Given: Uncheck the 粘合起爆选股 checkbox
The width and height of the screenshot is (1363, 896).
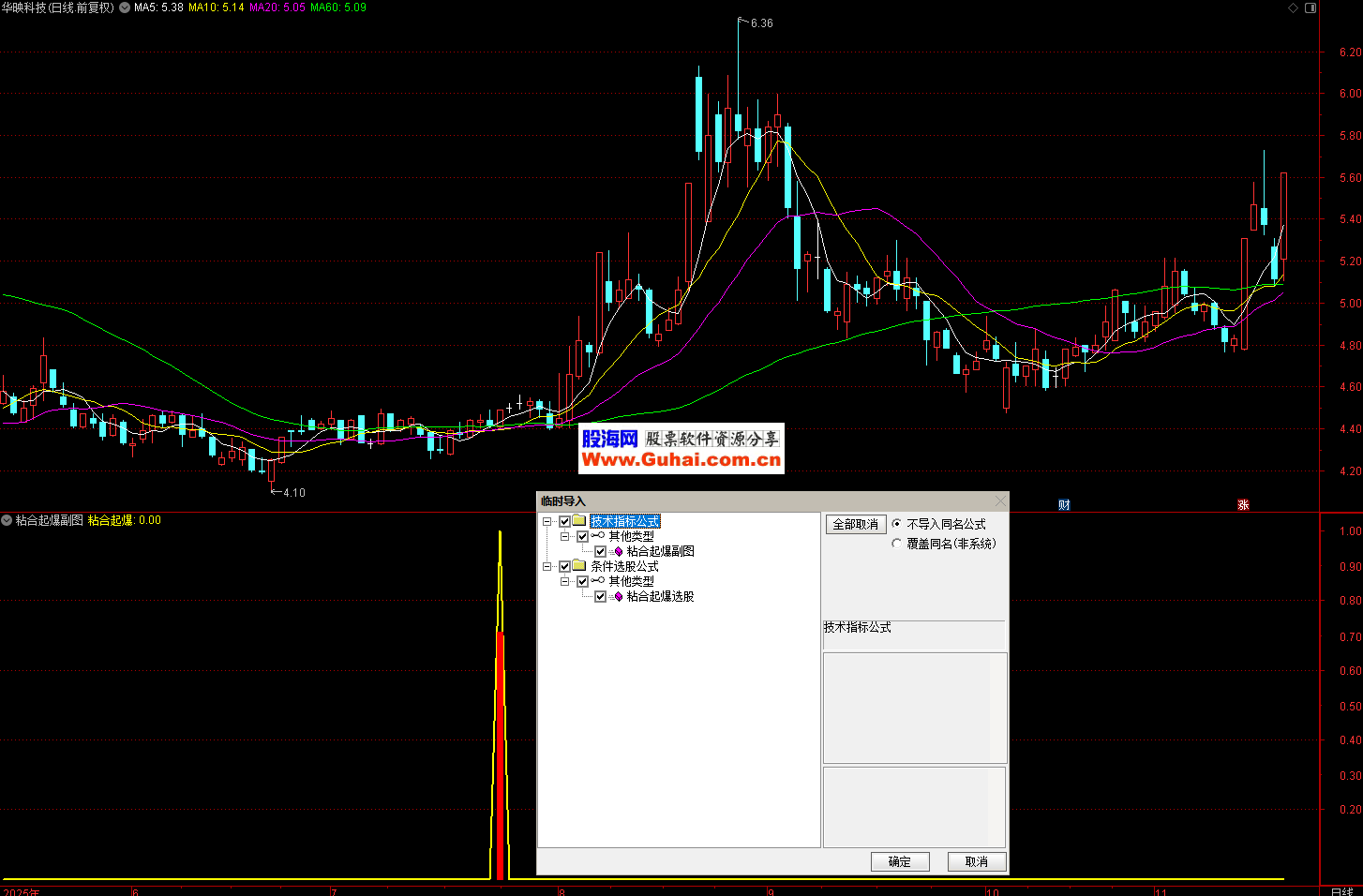Looking at the screenshot, I should click(600, 596).
